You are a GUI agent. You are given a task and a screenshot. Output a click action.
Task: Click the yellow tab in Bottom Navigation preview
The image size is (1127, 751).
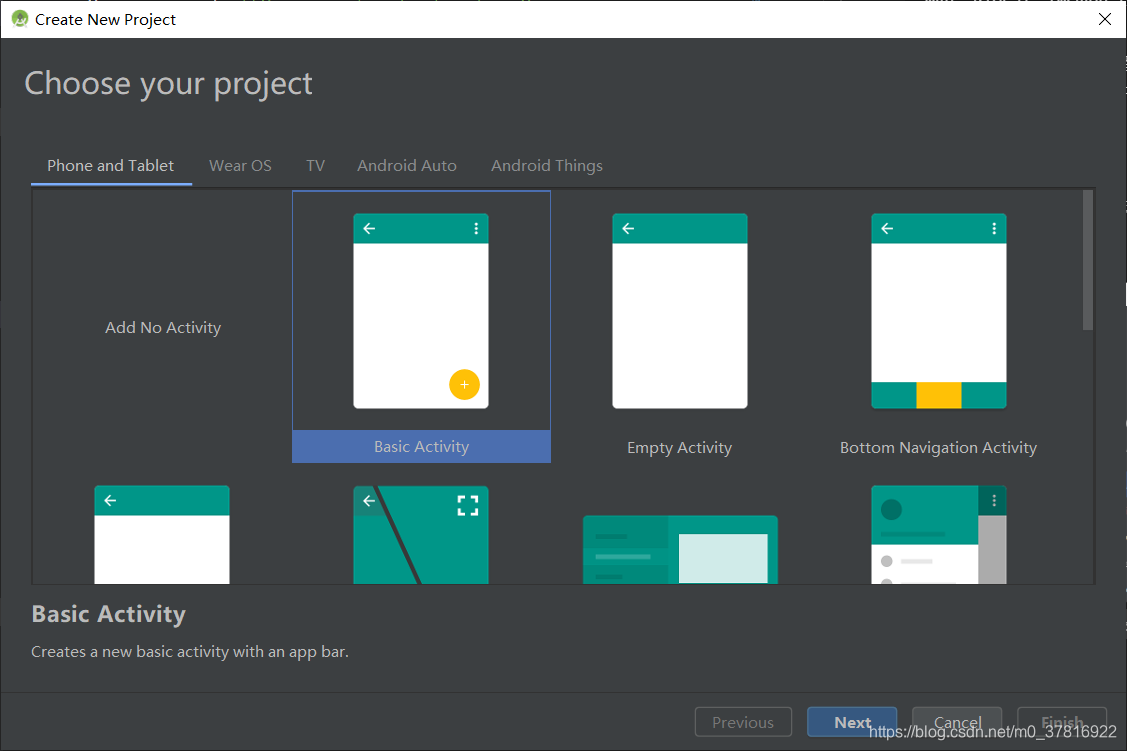coord(939,395)
